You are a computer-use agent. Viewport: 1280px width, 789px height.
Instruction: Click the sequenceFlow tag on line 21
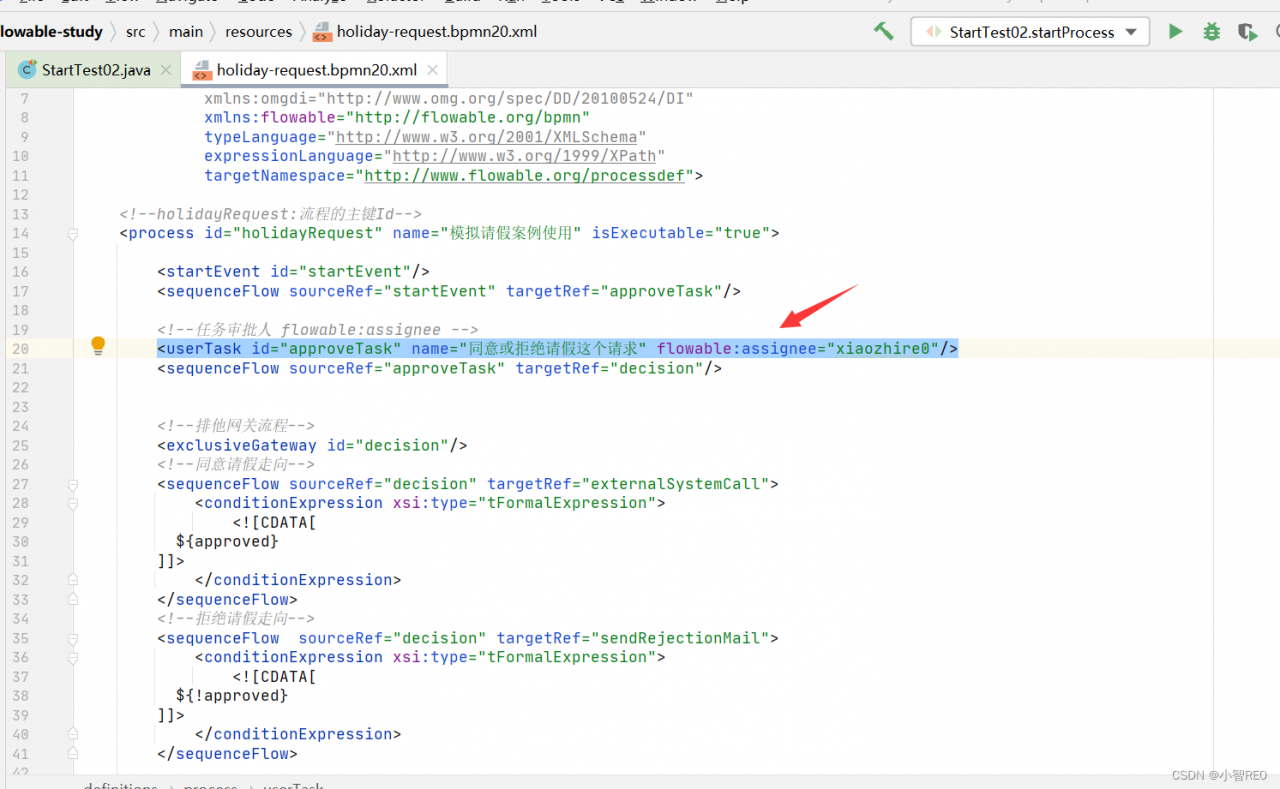pos(222,368)
